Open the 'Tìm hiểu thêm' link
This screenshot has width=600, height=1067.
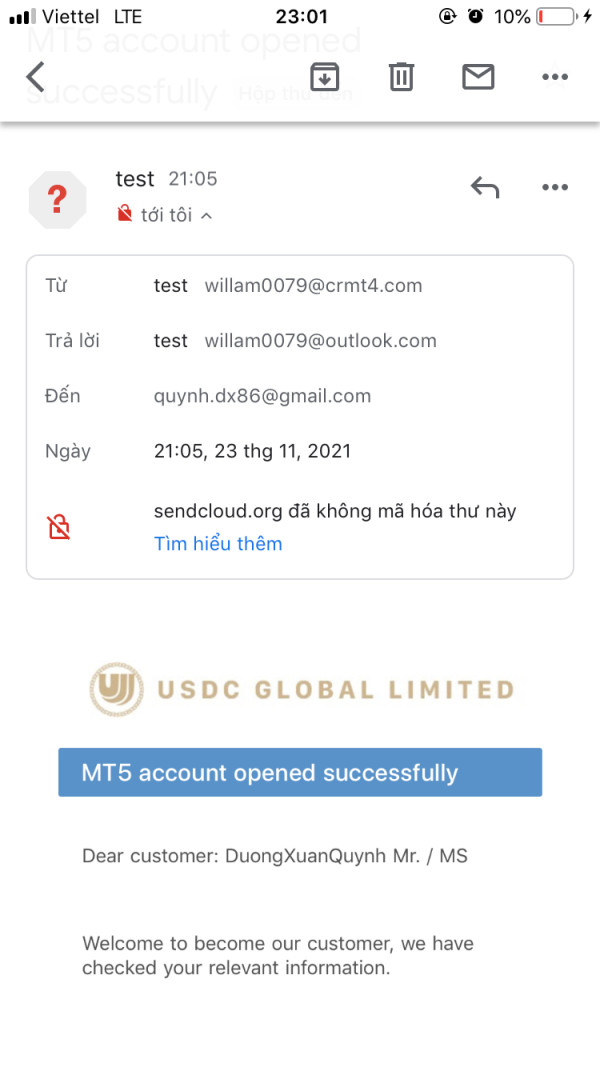pos(218,544)
